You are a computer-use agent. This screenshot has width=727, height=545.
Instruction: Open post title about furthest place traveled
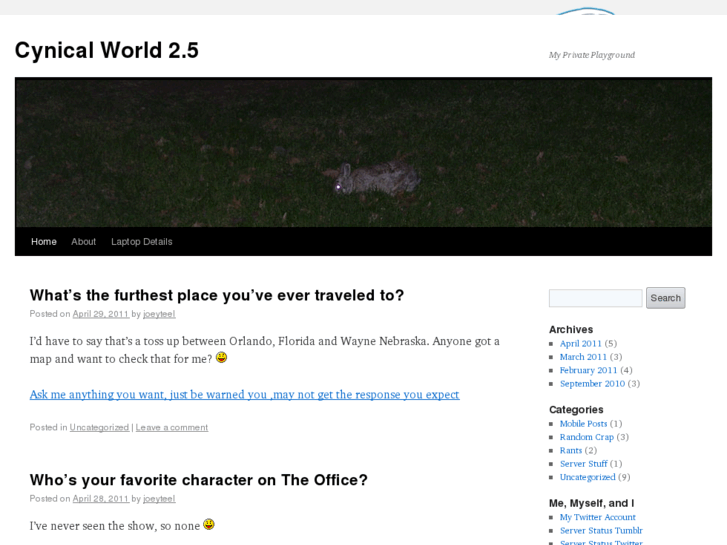click(x=217, y=295)
